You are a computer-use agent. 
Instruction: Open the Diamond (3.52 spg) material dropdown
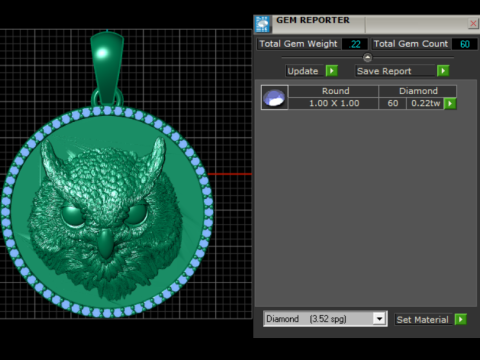click(x=325, y=319)
